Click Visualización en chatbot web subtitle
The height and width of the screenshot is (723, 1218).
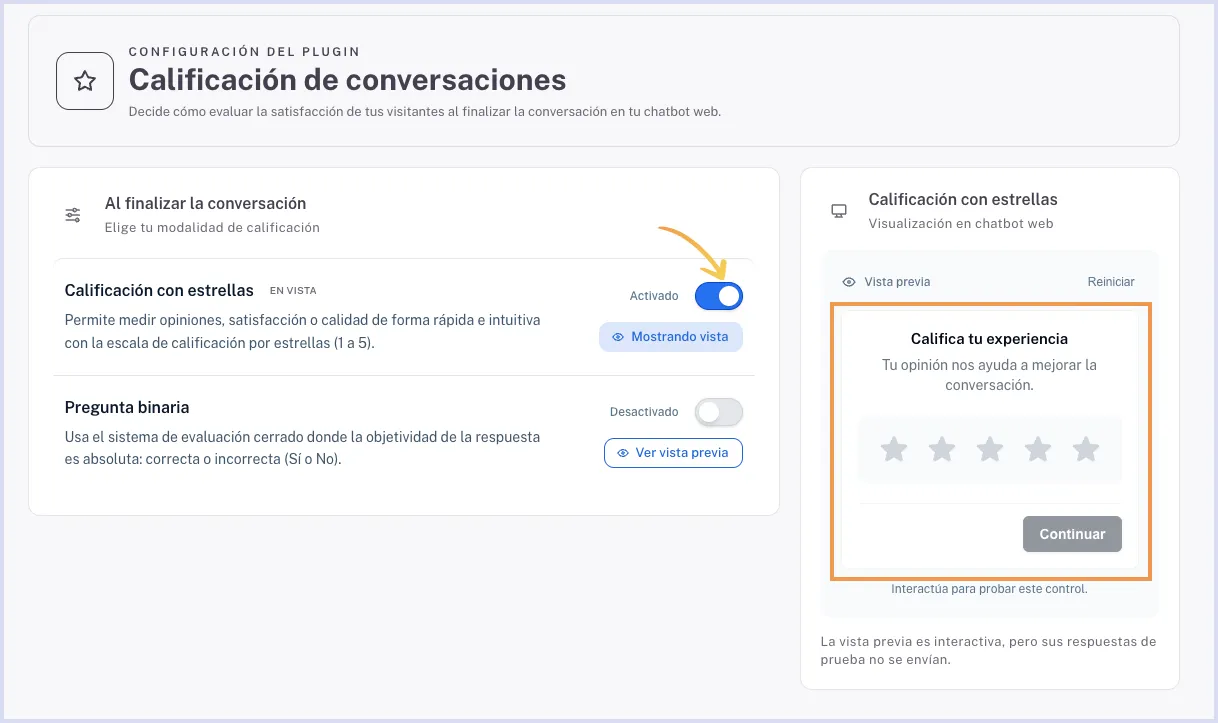pyautogui.click(x=961, y=224)
